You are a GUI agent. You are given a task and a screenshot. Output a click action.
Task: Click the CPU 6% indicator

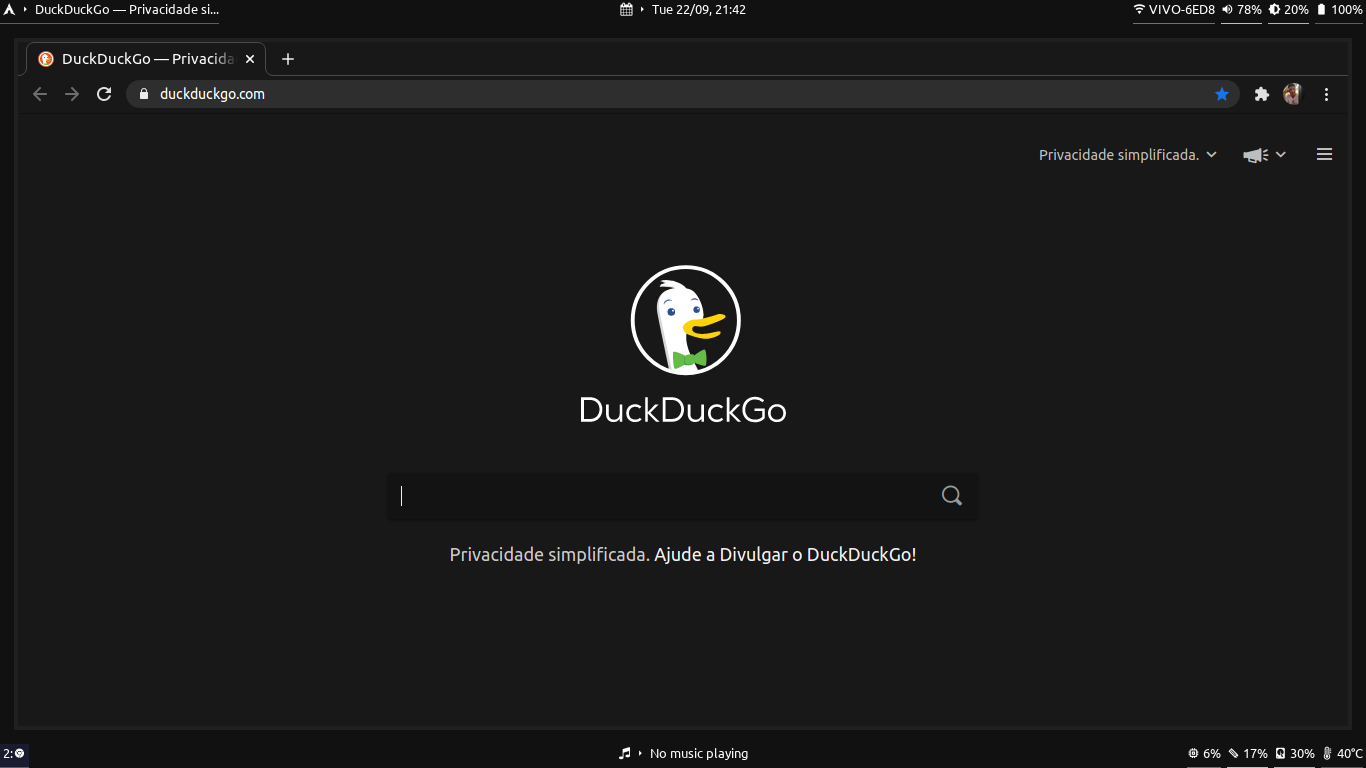1204,754
